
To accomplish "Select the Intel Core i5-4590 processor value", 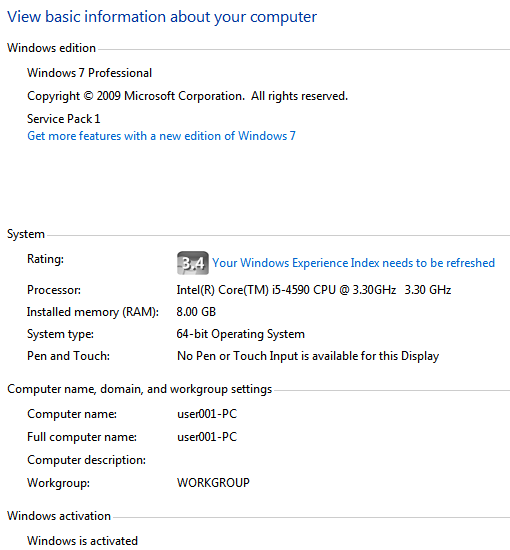I will tap(314, 290).
